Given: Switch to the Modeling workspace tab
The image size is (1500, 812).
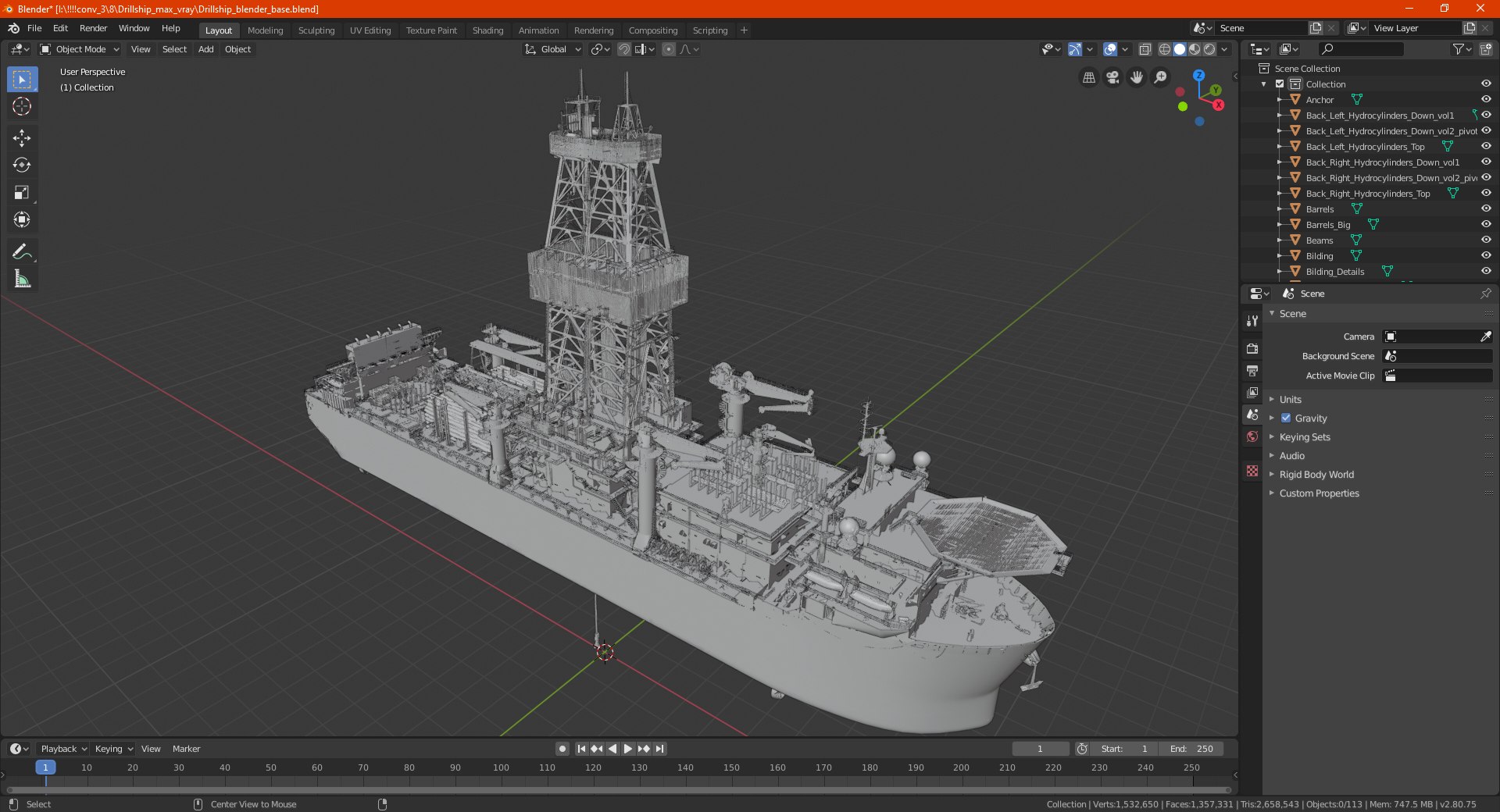Looking at the screenshot, I should [x=265, y=30].
